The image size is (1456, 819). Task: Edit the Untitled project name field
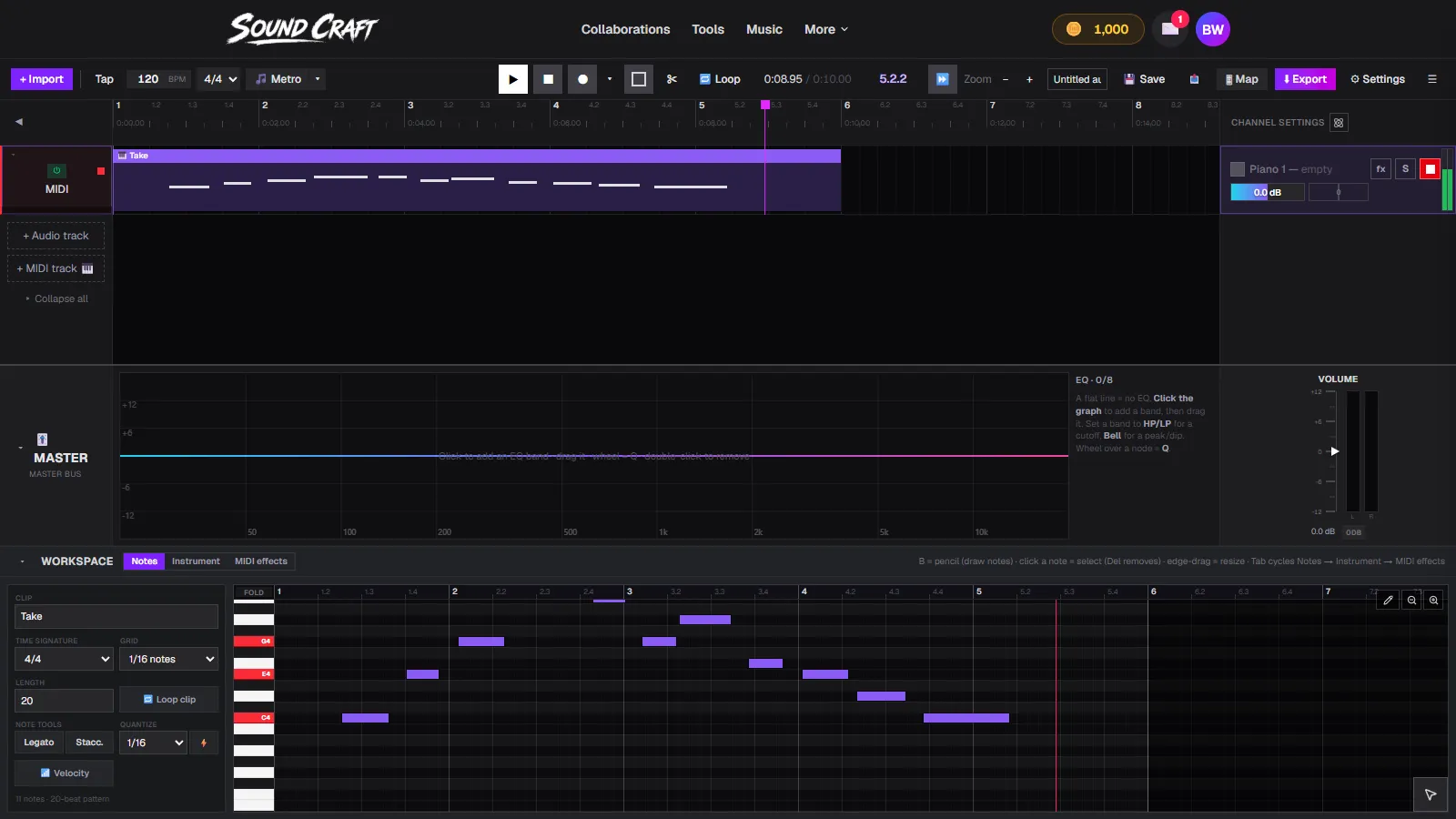[x=1077, y=79]
